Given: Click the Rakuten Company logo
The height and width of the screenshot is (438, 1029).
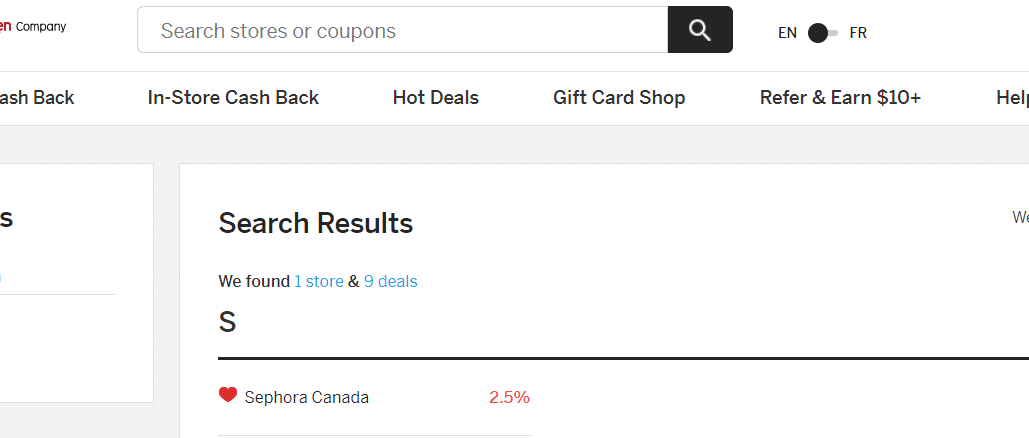Looking at the screenshot, I should pyautogui.click(x=33, y=27).
